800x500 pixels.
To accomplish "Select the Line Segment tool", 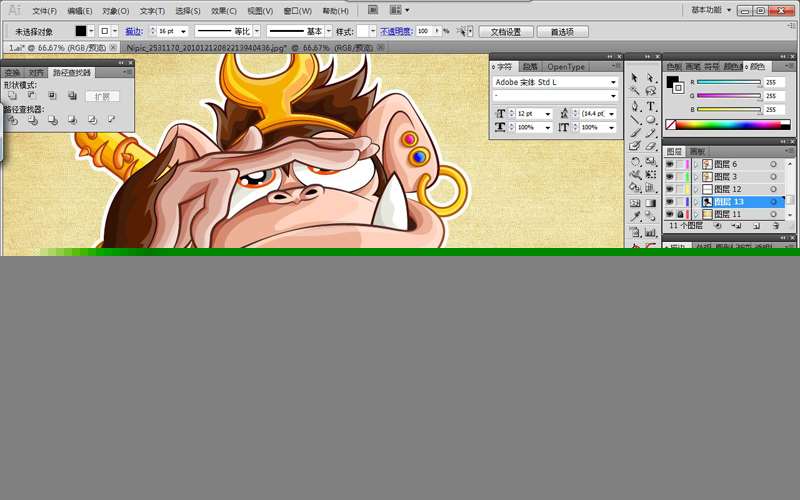I will [634, 119].
